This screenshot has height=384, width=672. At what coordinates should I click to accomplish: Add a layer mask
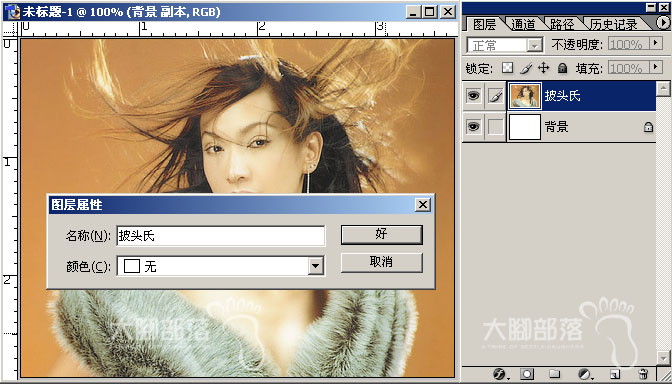coord(527,374)
